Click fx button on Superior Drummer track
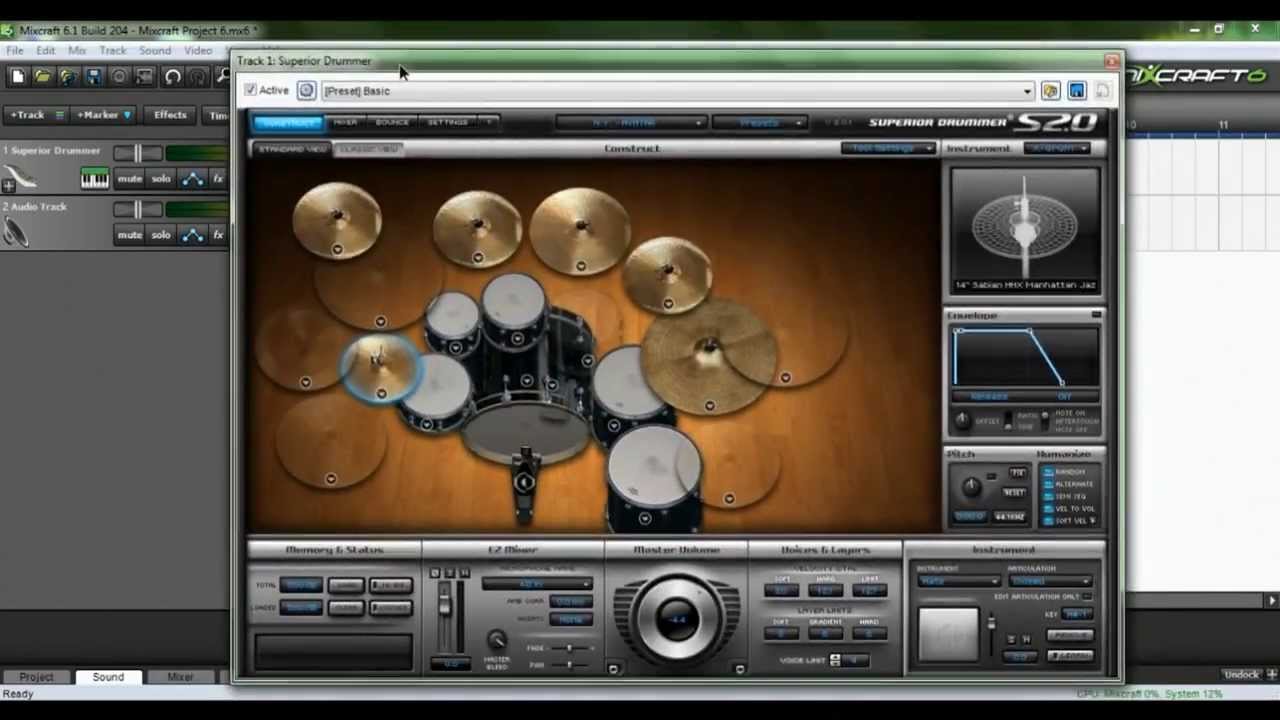 [218, 179]
